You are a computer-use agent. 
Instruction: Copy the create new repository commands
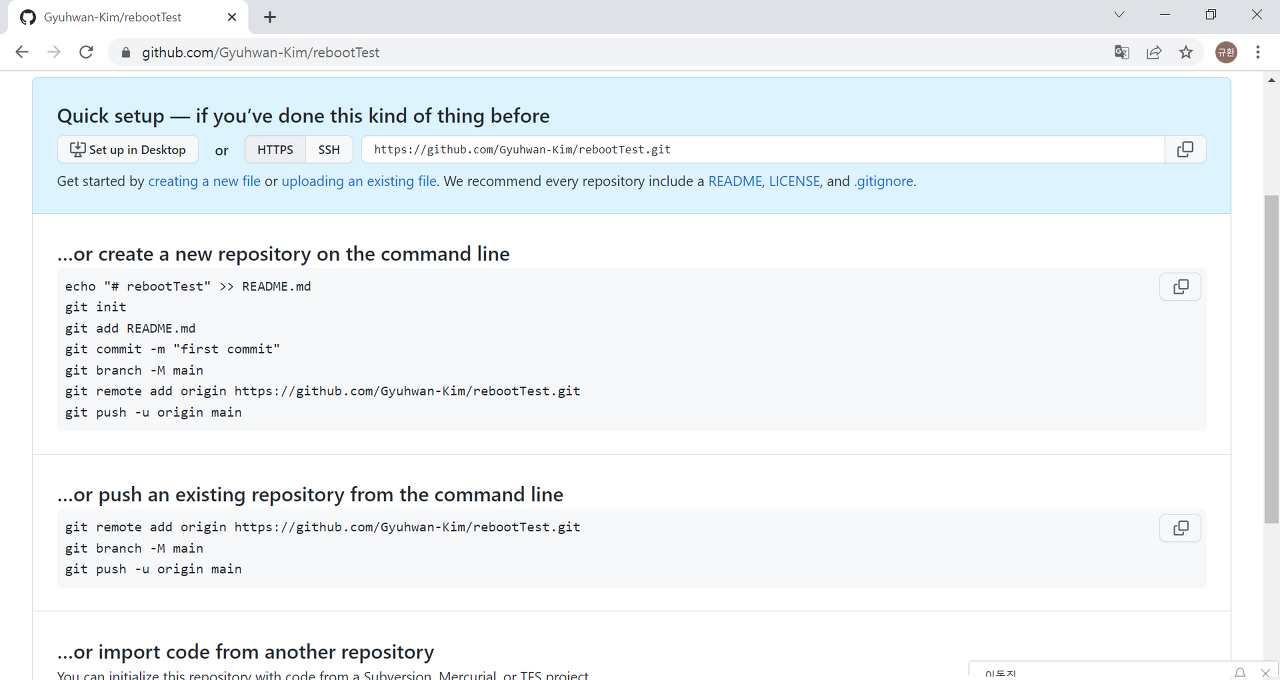pyautogui.click(x=1180, y=287)
